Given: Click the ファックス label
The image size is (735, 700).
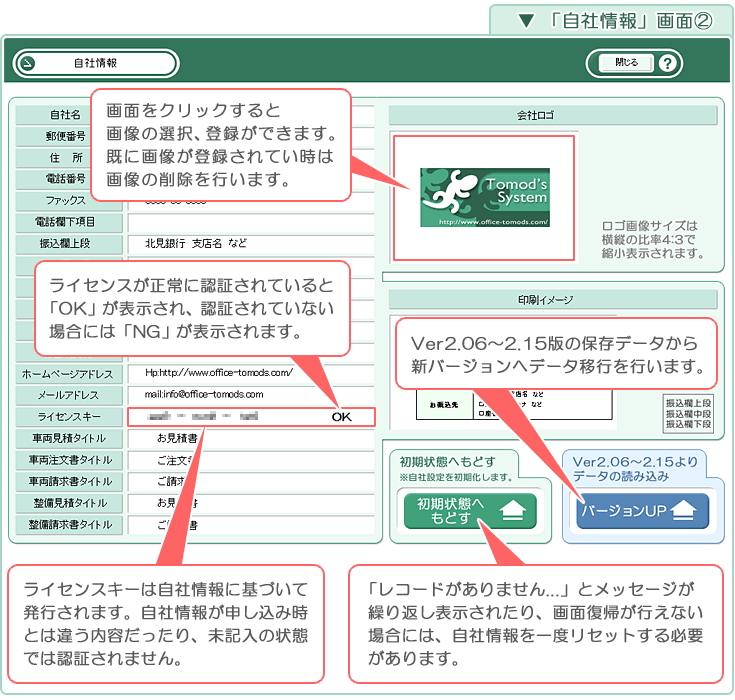Looking at the screenshot, I should point(66,201).
